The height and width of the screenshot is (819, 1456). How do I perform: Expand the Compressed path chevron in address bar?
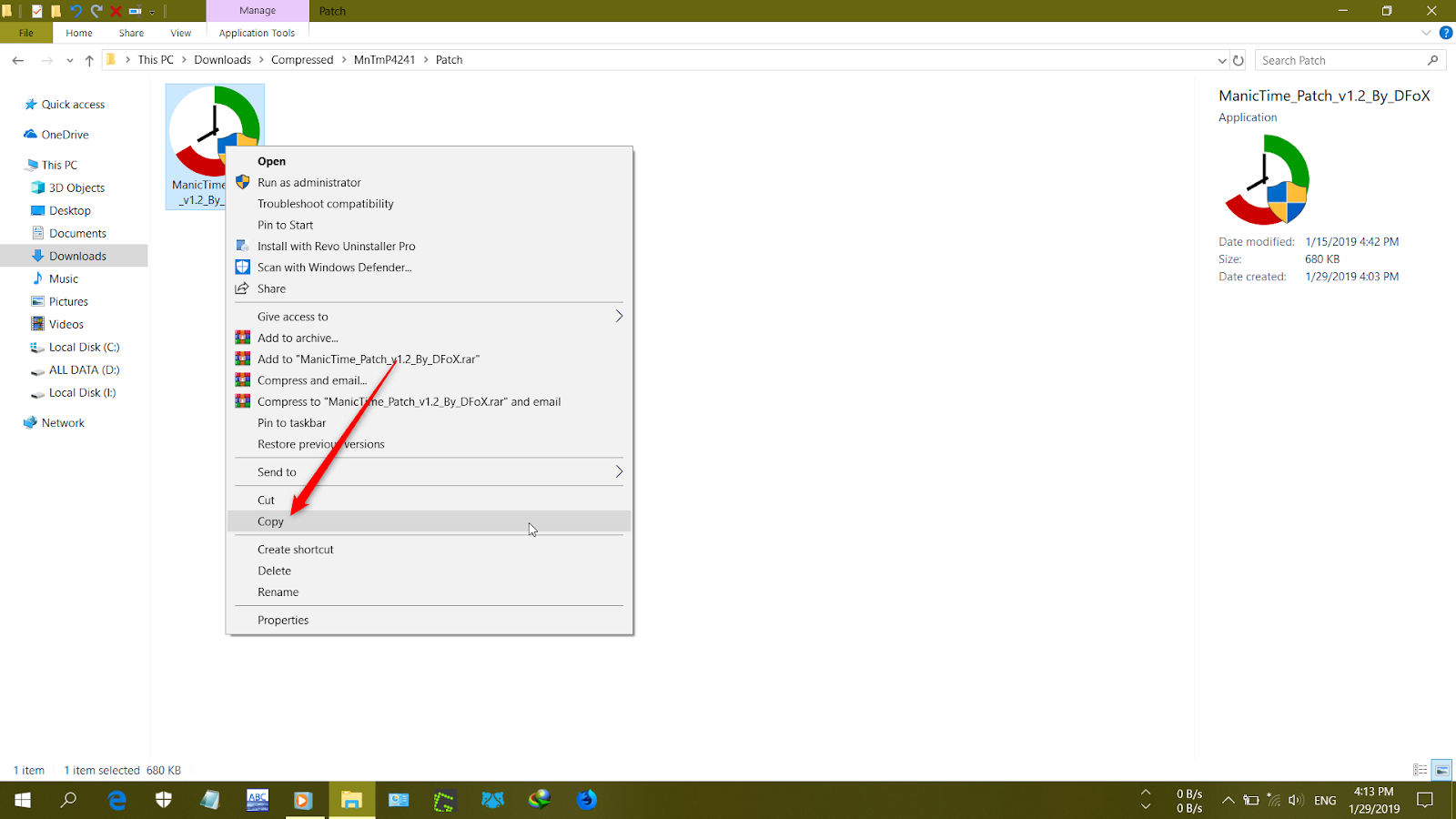point(344,60)
